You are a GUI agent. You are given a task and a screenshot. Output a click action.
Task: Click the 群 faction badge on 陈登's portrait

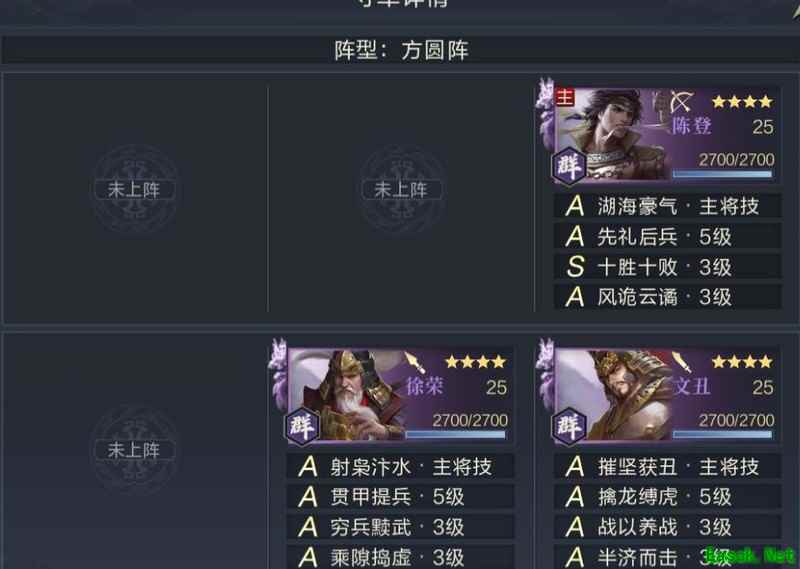click(x=569, y=165)
